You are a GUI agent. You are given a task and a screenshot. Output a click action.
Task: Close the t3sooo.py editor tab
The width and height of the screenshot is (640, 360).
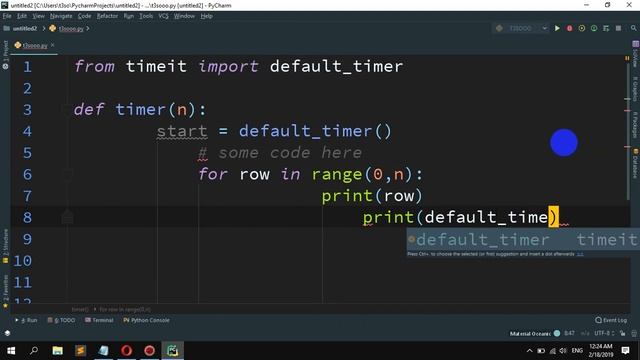53,45
